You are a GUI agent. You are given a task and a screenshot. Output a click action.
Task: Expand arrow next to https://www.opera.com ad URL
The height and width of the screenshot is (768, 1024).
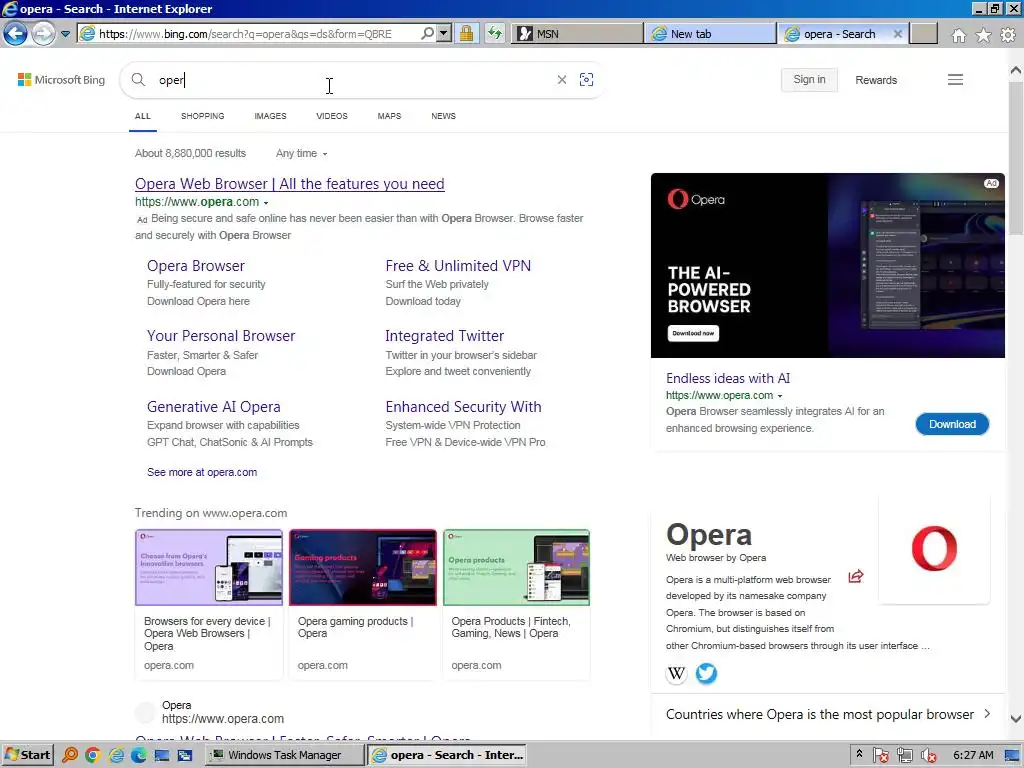tap(266, 203)
